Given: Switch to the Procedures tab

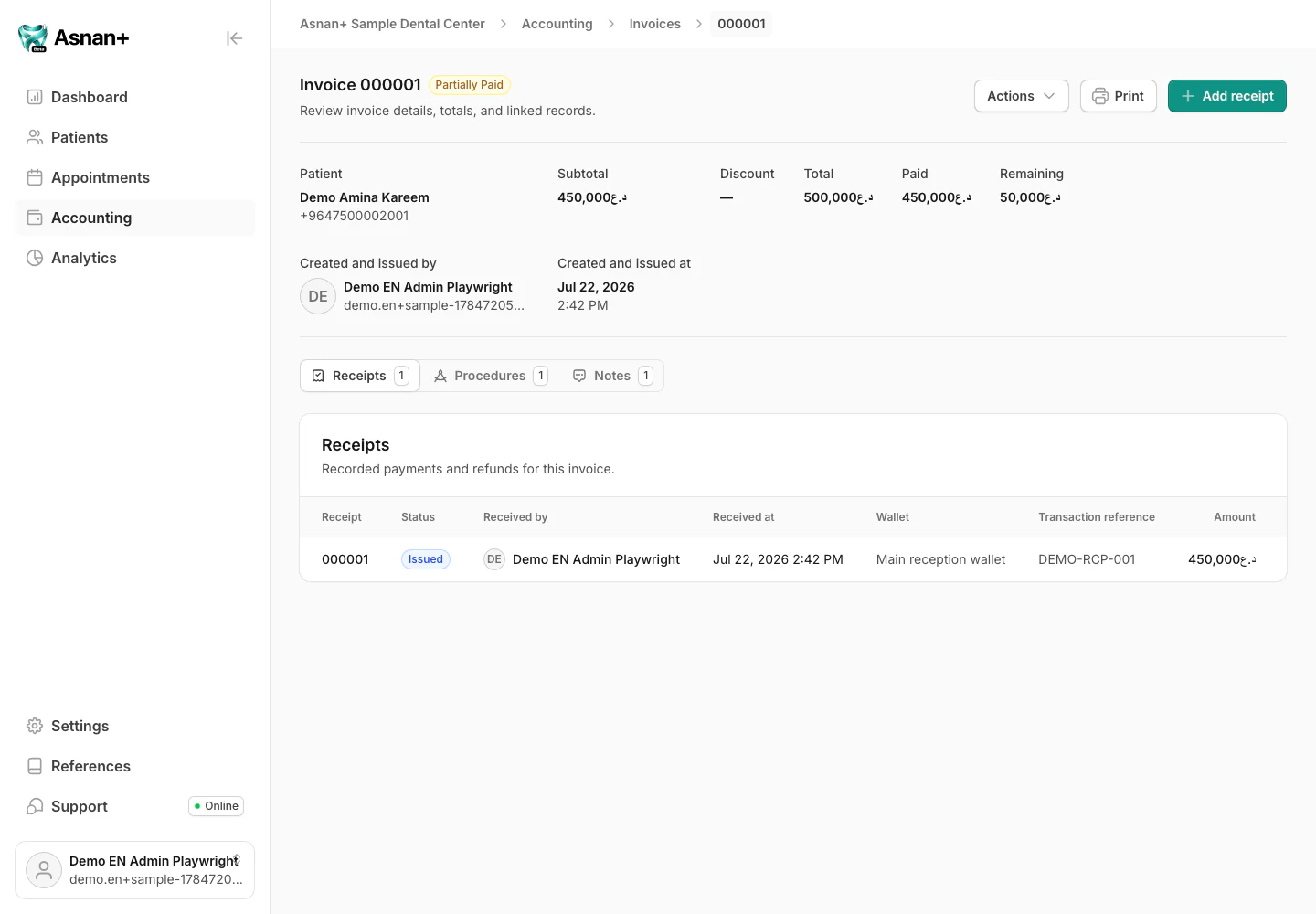Looking at the screenshot, I should (491, 376).
